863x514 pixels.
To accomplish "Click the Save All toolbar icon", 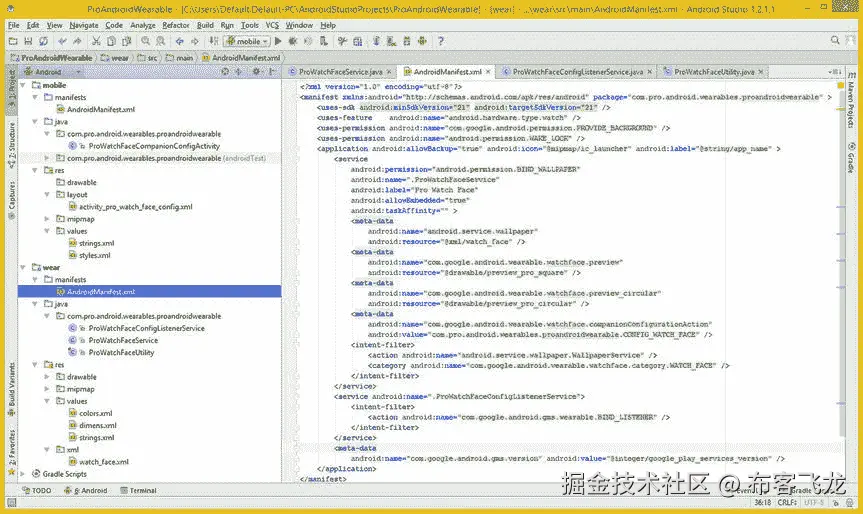I will click(28, 41).
